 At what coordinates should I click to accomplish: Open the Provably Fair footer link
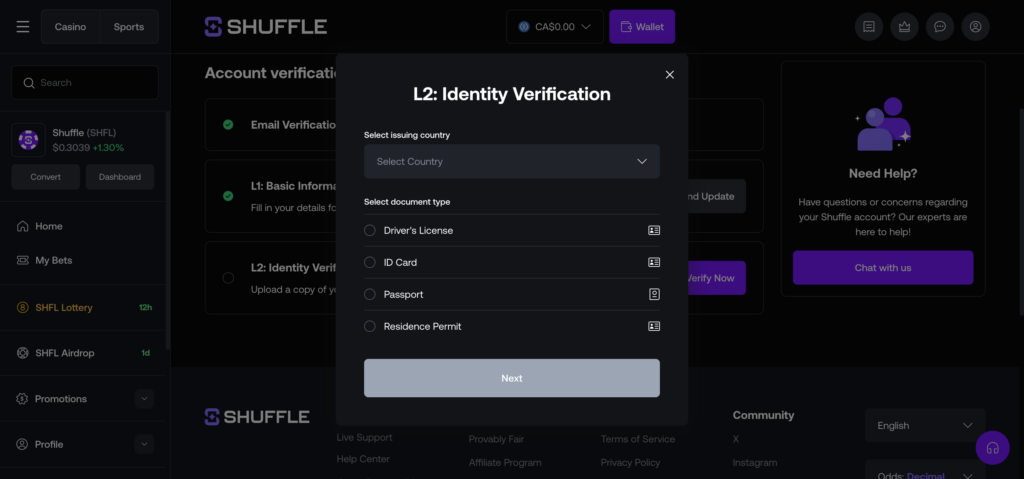coord(496,439)
